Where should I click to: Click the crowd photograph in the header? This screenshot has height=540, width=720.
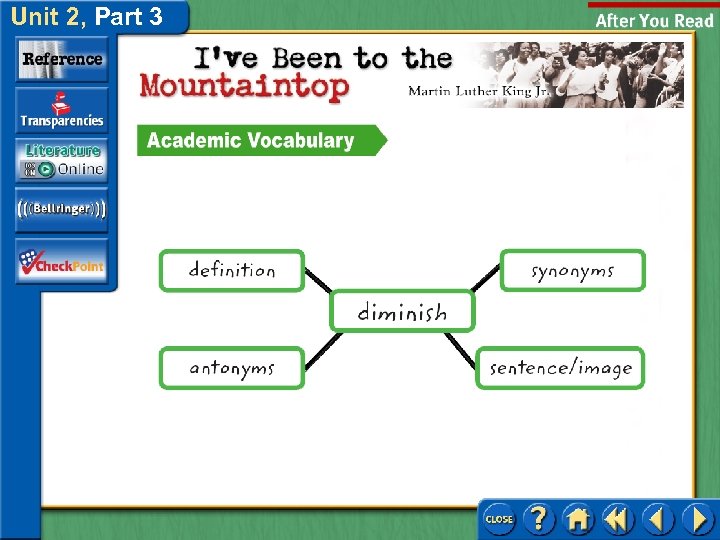coord(579,75)
